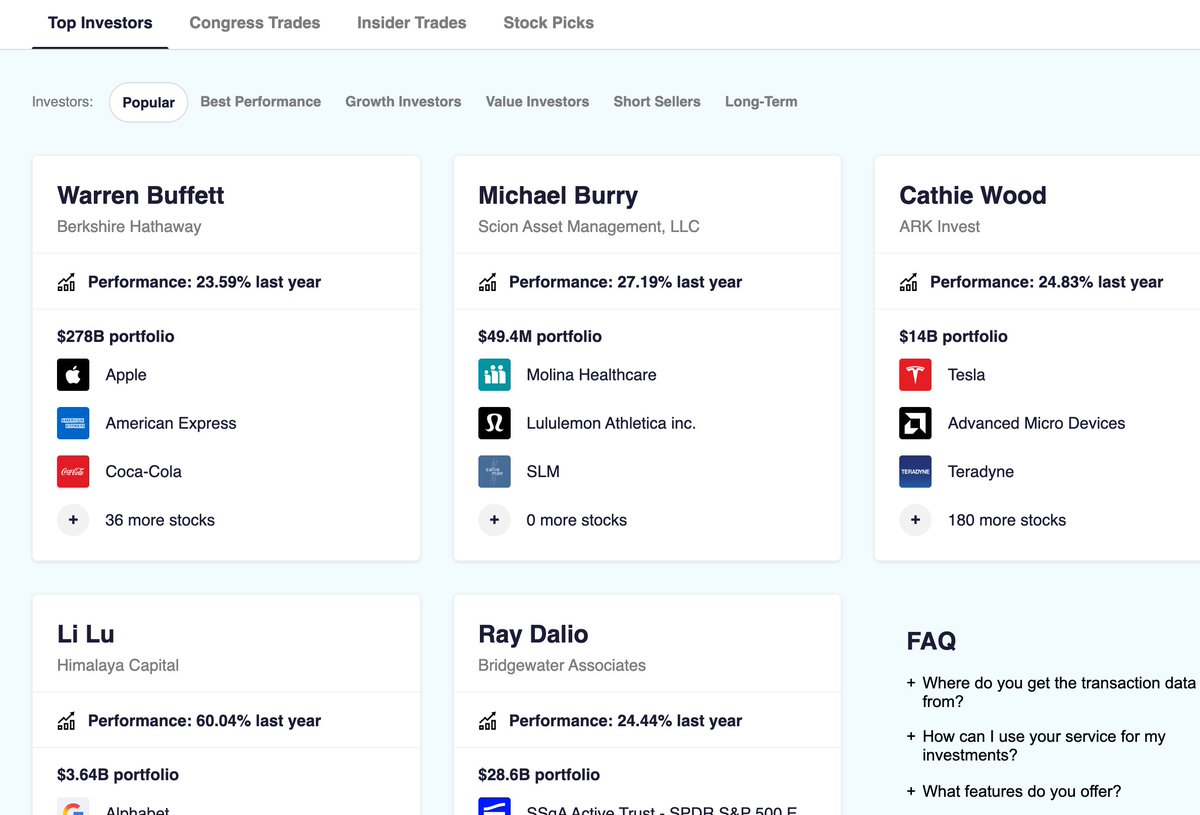Click the Tesla logo icon
Viewport: 1200px width, 815px height.
pos(915,375)
